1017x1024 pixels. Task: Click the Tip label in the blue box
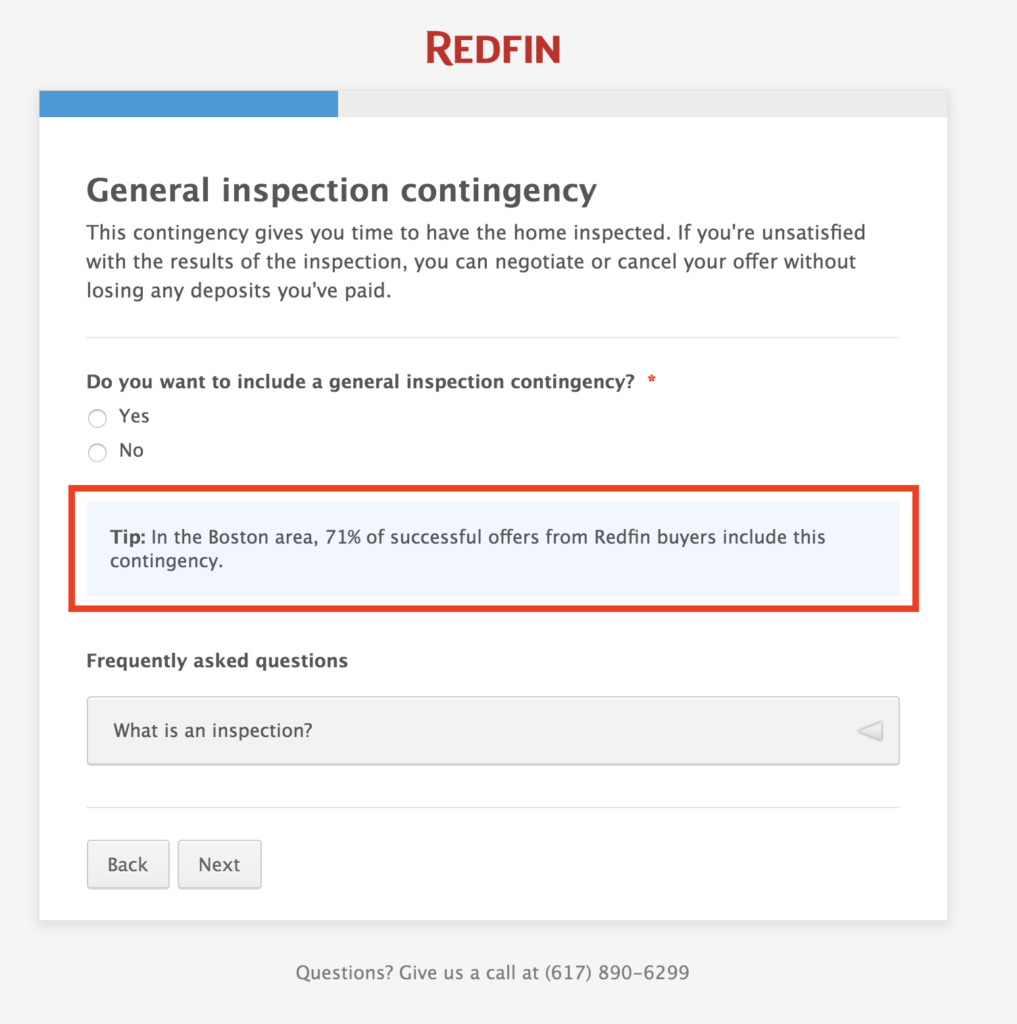[x=124, y=537]
